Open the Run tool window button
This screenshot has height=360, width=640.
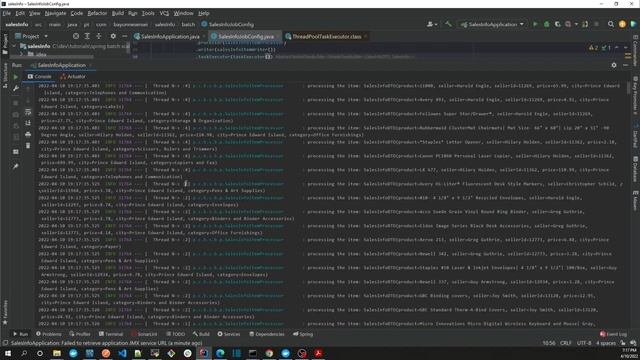(x=20, y=334)
